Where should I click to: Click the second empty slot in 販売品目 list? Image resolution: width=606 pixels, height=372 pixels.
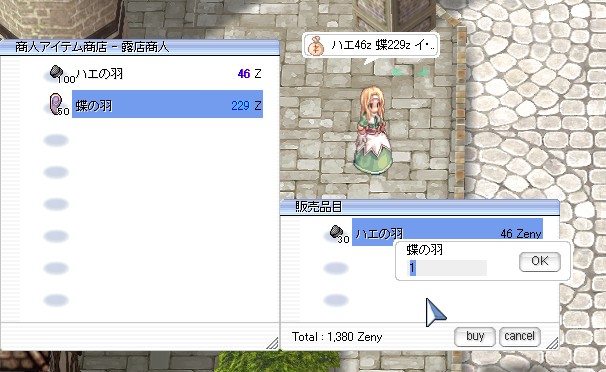tap(336, 300)
